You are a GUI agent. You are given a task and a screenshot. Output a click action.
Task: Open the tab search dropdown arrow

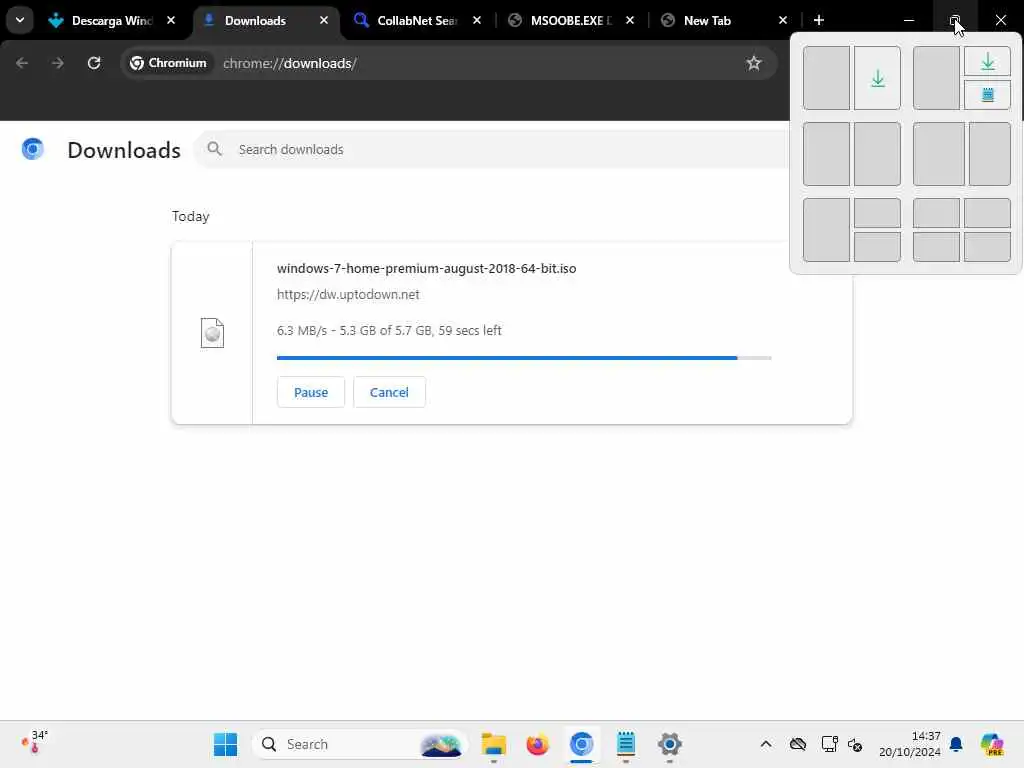20,20
